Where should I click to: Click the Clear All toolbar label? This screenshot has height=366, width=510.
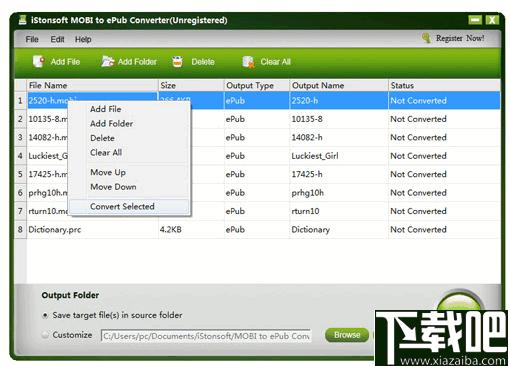[276, 62]
